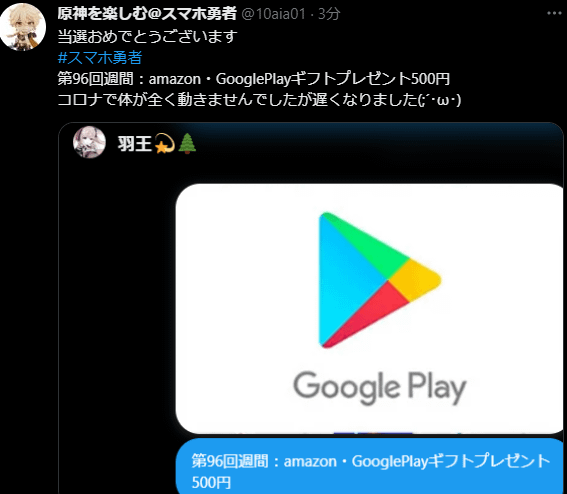
Task: Click the tweet line 第96回週間：amazon・GooglePlayギフト
Action: (253, 78)
